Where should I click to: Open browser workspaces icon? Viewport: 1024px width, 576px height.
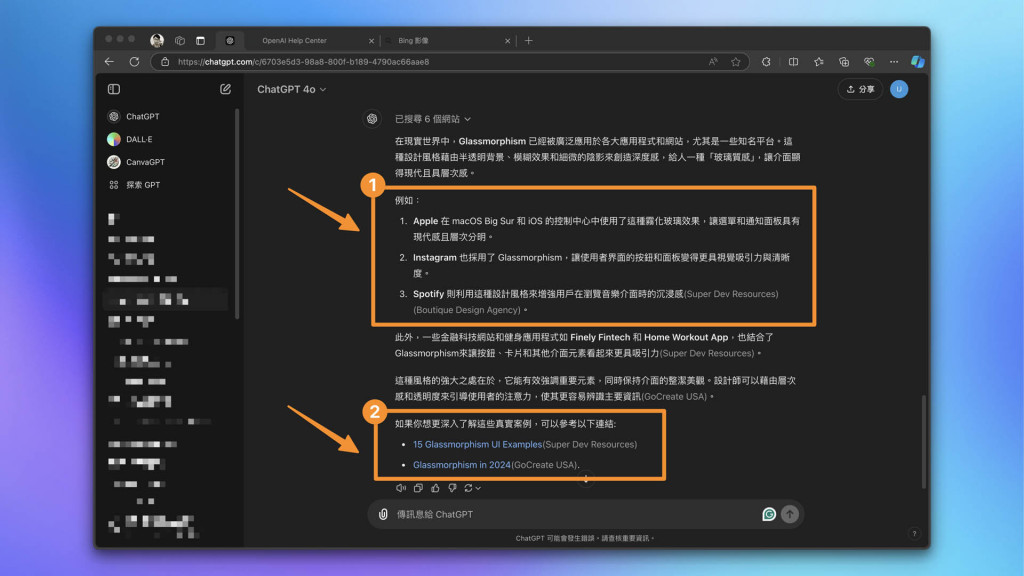pyautogui.click(x=180, y=40)
